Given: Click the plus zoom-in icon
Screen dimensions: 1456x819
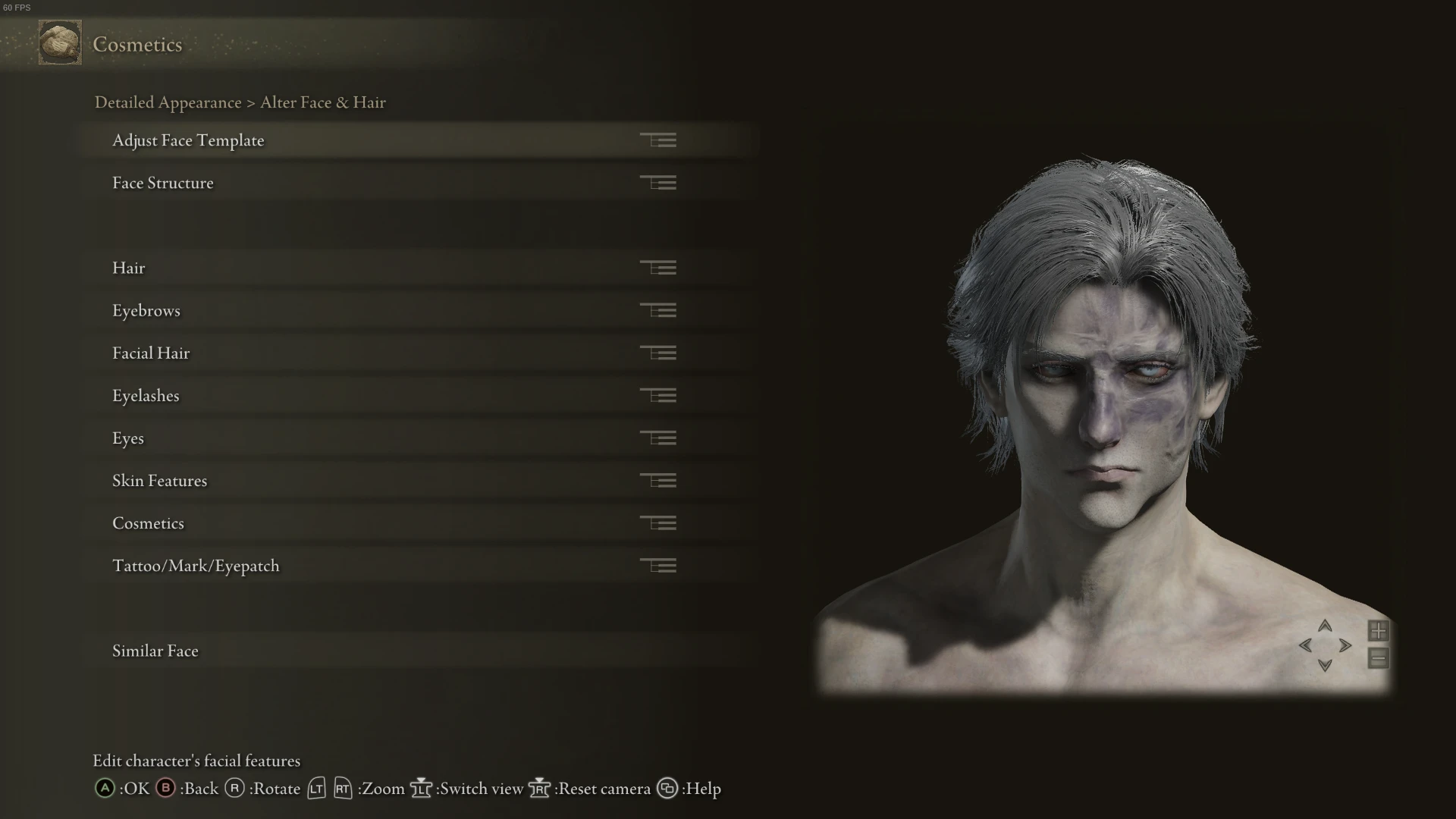Looking at the screenshot, I should tap(1379, 630).
